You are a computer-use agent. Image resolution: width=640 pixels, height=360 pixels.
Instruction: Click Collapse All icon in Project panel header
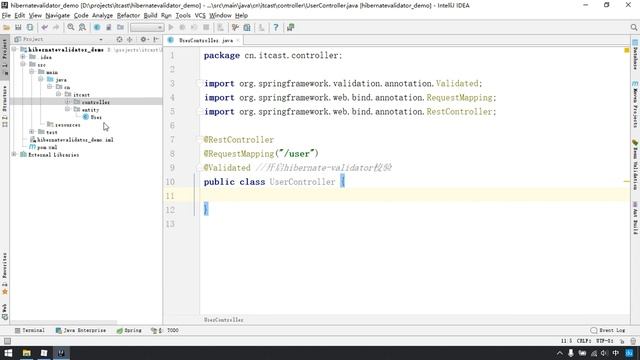[130, 39]
